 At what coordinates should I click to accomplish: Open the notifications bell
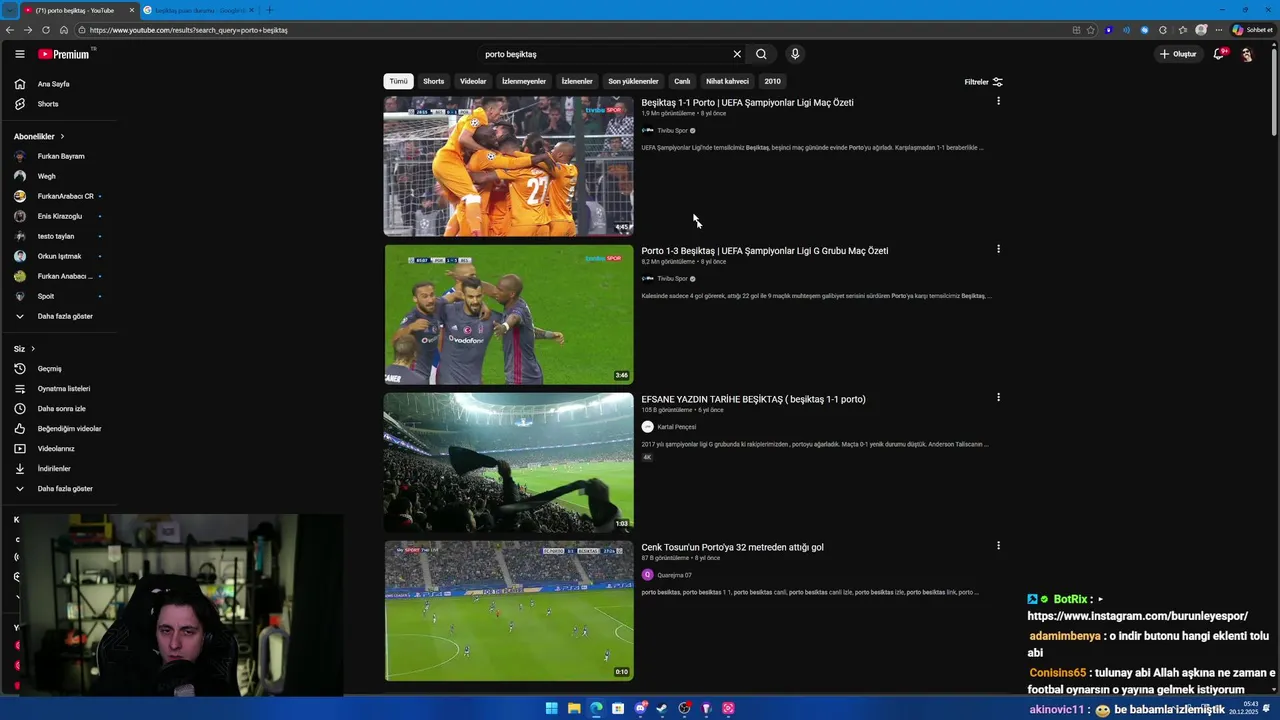(1218, 54)
